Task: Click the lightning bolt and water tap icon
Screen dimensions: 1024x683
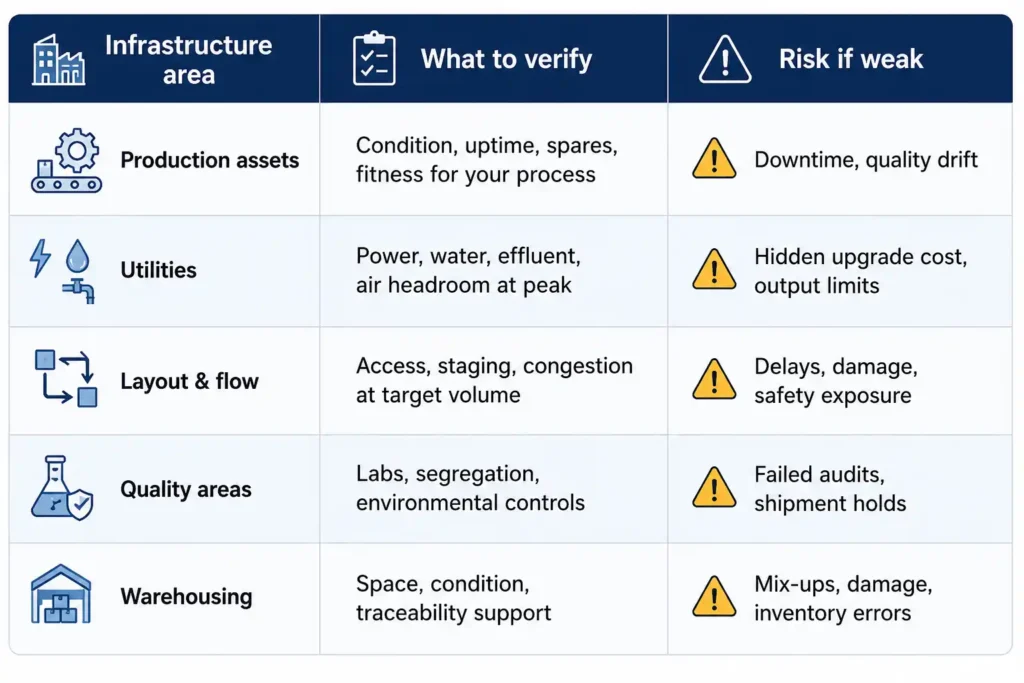Action: pyautogui.click(x=63, y=271)
